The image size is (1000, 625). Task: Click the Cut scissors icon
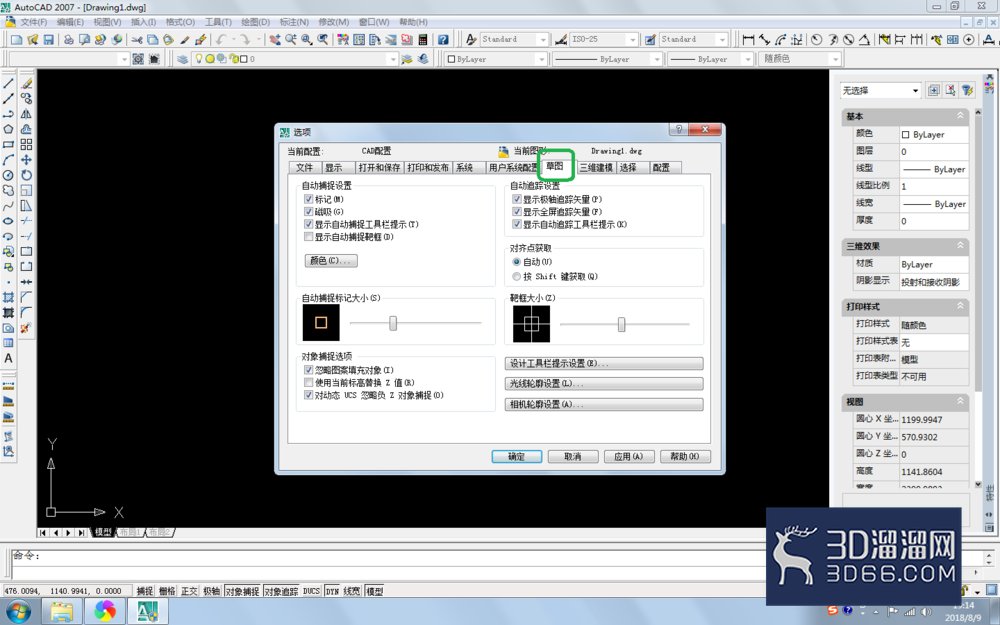(x=136, y=40)
